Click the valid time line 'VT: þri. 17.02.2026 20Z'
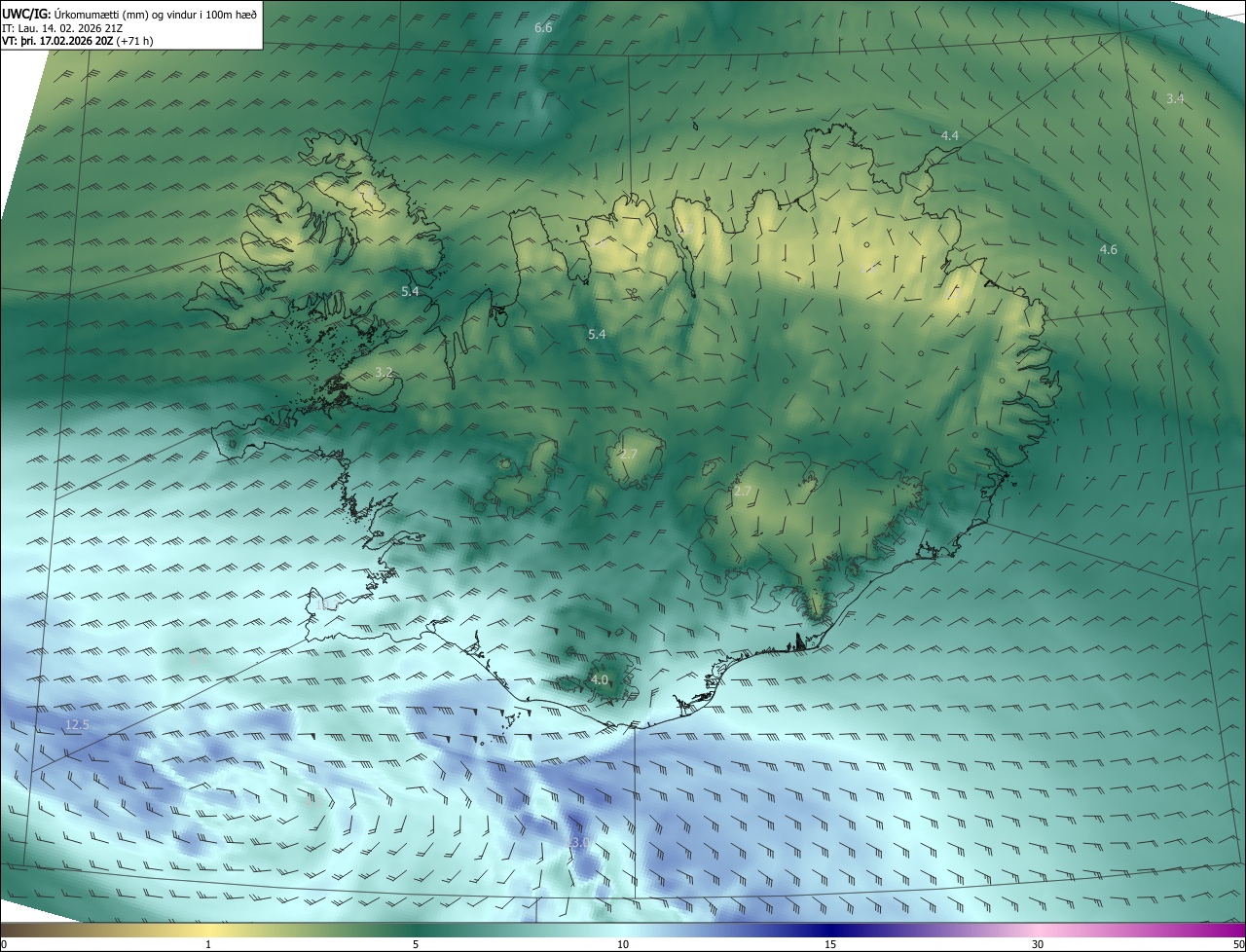The width and height of the screenshot is (1246, 952). click(x=57, y=41)
